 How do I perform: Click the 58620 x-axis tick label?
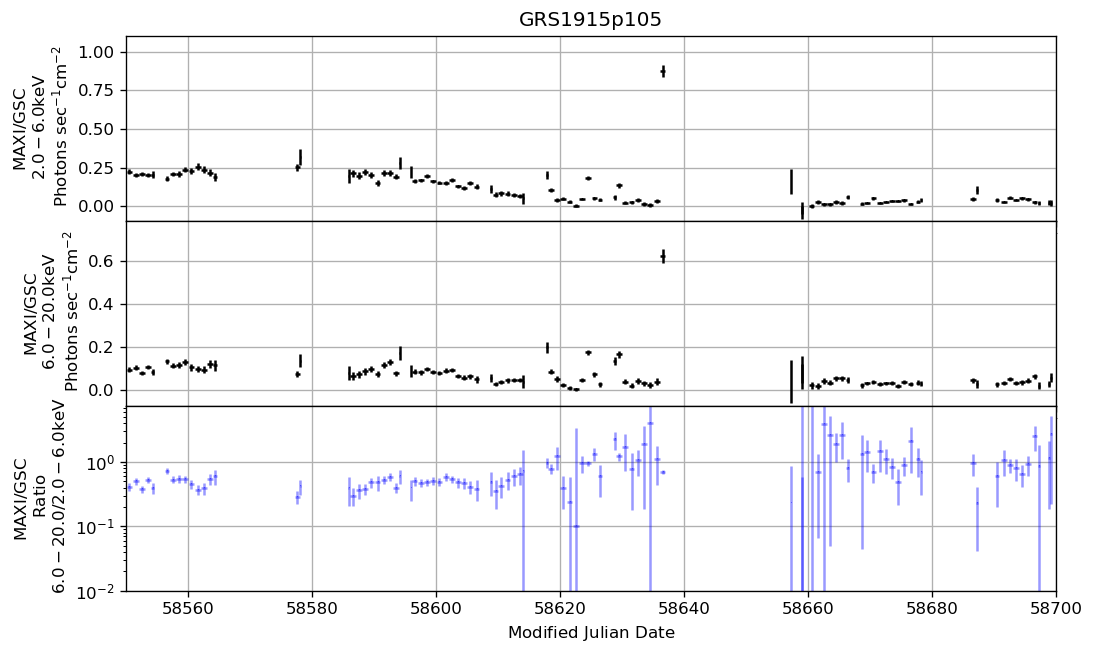tap(560, 608)
